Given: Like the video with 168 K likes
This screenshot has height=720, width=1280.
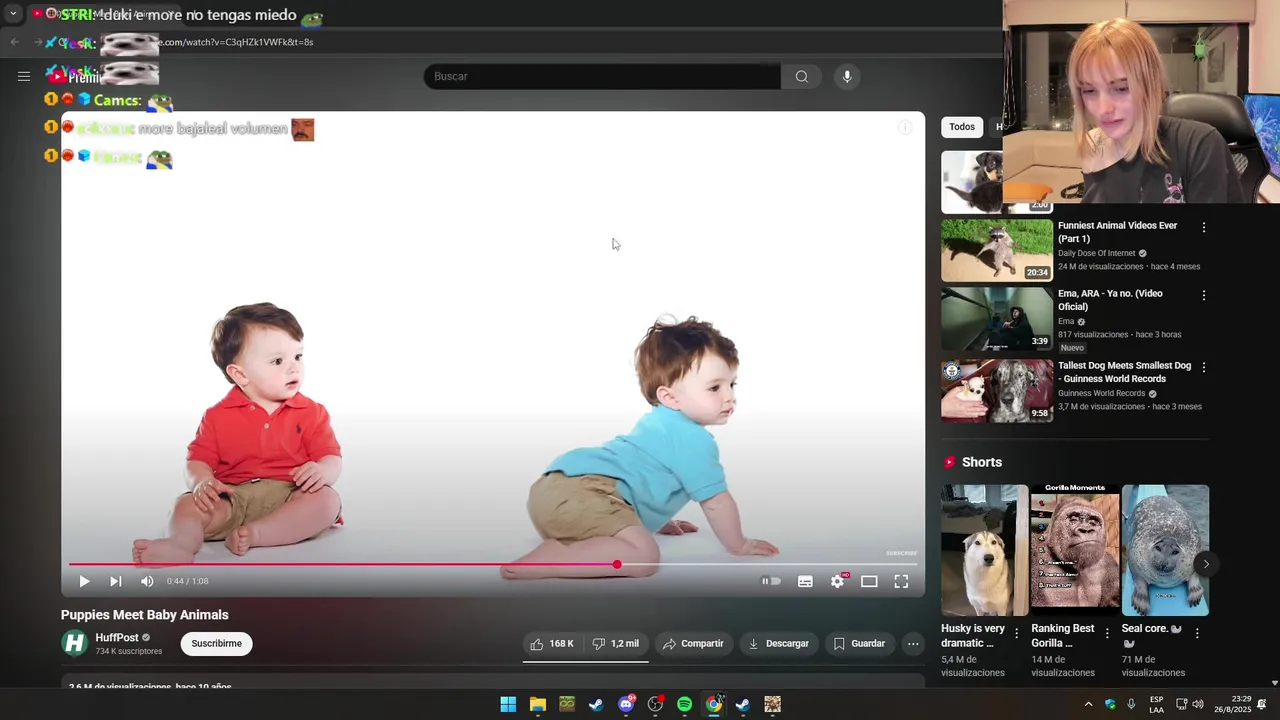Looking at the screenshot, I should tap(552, 644).
